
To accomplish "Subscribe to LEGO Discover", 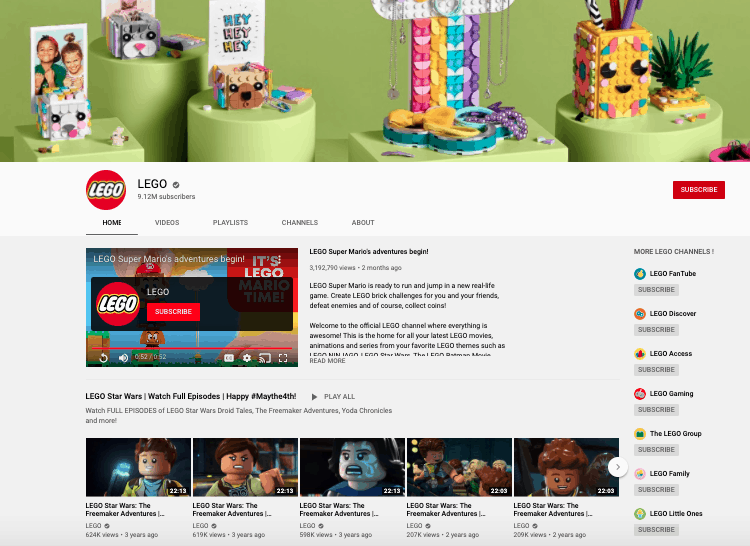I will [x=656, y=330].
